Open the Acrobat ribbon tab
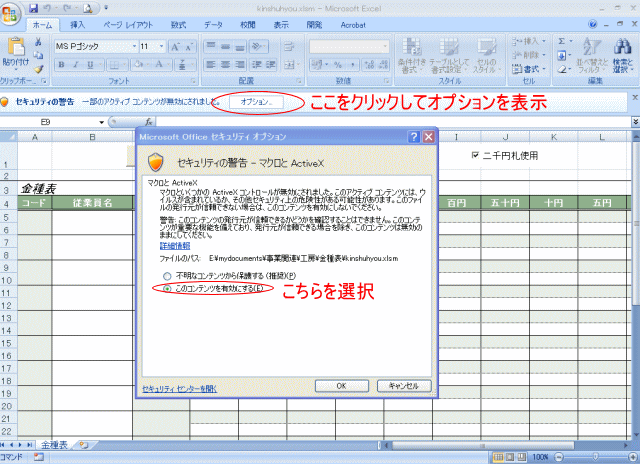 pyautogui.click(x=353, y=25)
